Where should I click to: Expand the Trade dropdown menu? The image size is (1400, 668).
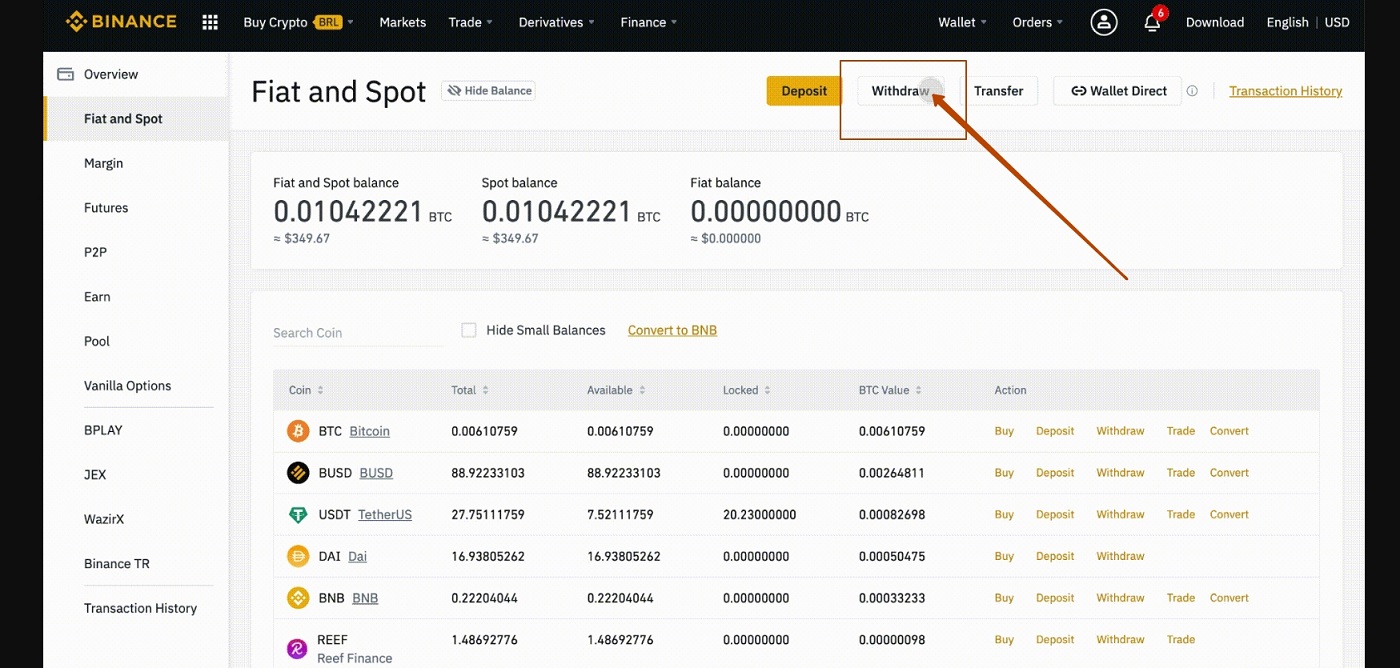coord(470,22)
